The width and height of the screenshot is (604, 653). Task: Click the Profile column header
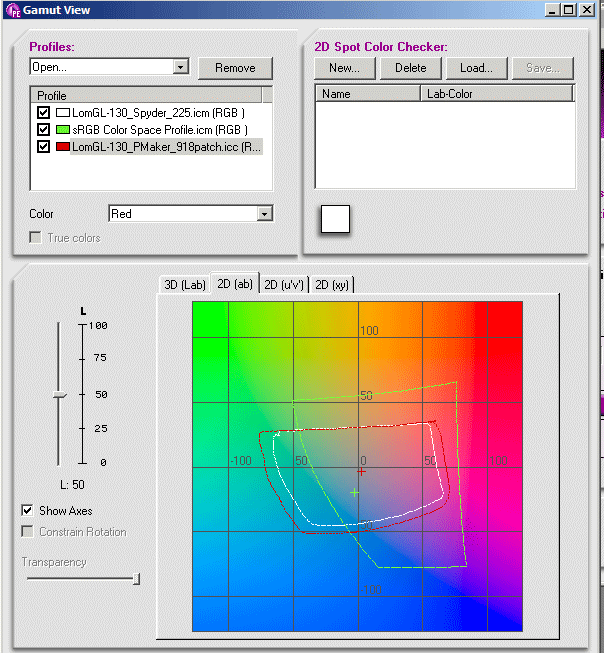(x=146, y=95)
